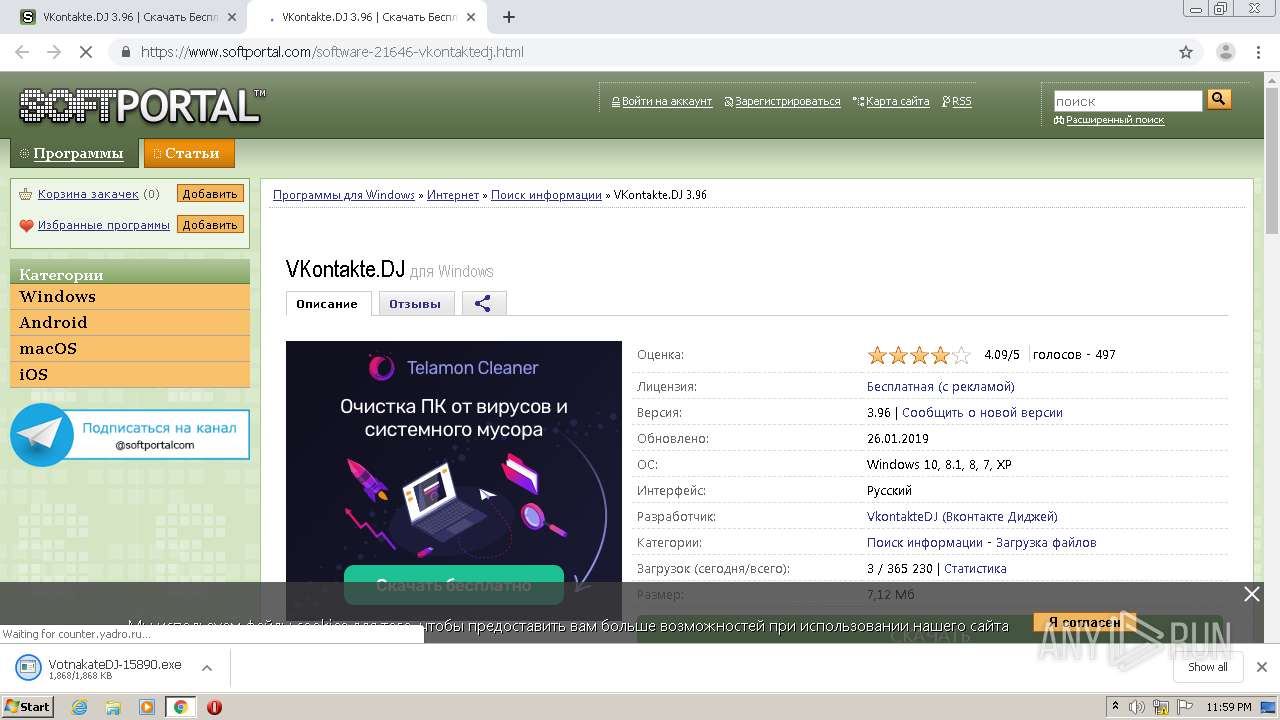Click in the поиск search field
The height and width of the screenshot is (720, 1280).
coord(1128,101)
